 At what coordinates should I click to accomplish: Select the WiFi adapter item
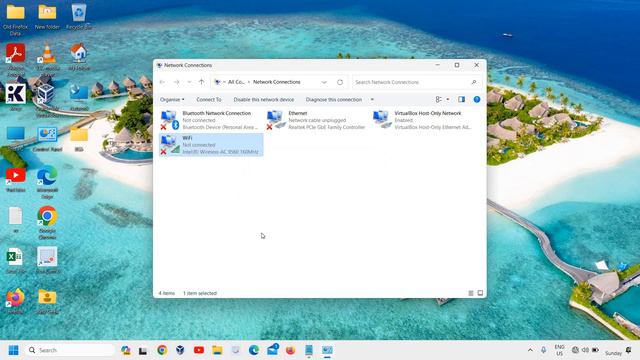point(211,145)
